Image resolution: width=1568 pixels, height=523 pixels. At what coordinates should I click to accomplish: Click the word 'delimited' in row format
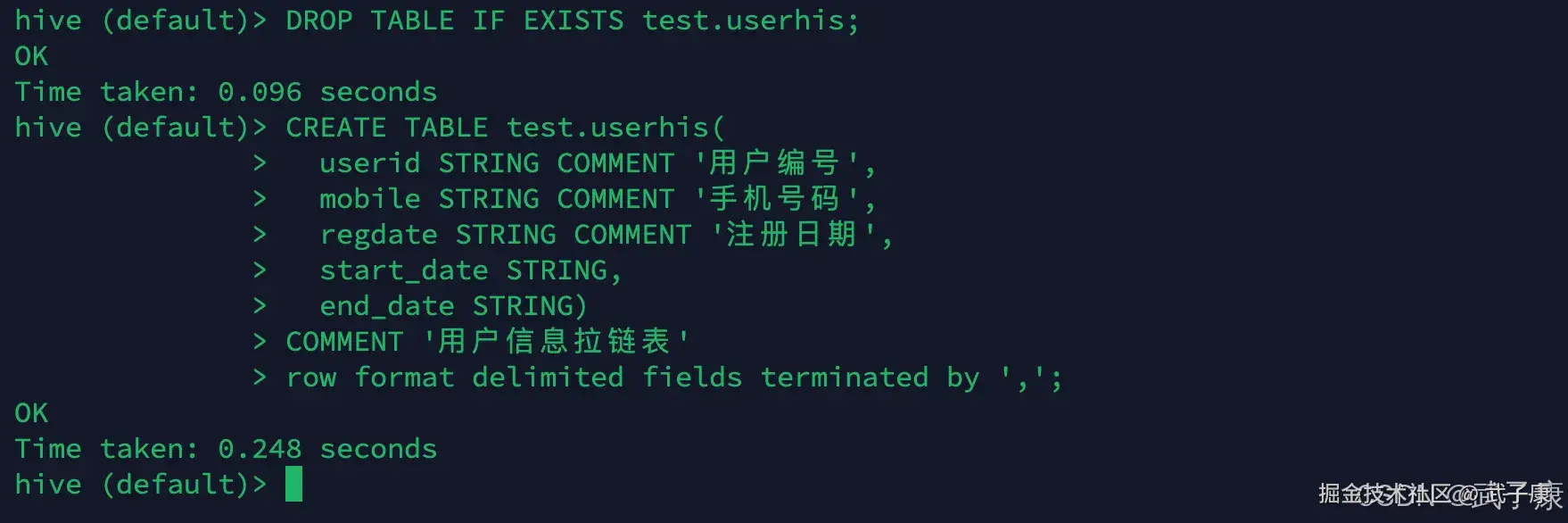click(547, 378)
